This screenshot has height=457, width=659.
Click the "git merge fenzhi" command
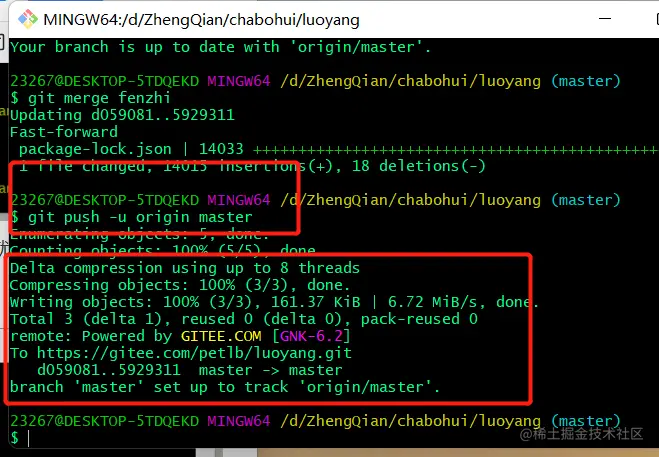[99, 98]
